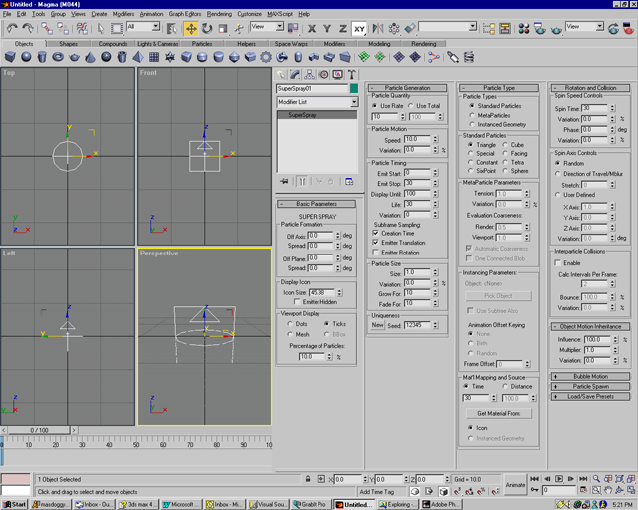Choose the Cube standard particle type
This screenshot has width=638, height=510.
505,144
